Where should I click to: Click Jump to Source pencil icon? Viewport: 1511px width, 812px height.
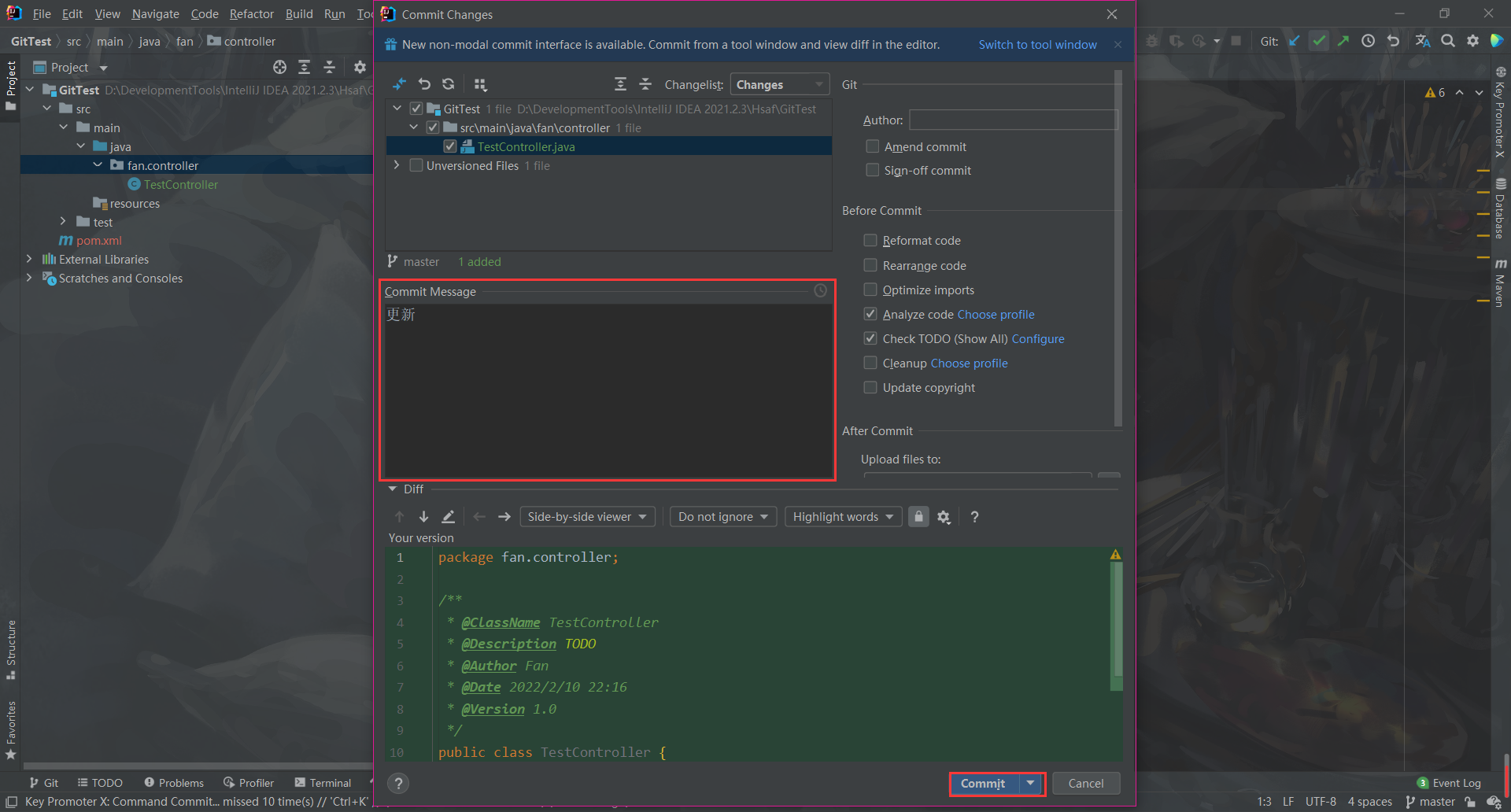[x=448, y=517]
